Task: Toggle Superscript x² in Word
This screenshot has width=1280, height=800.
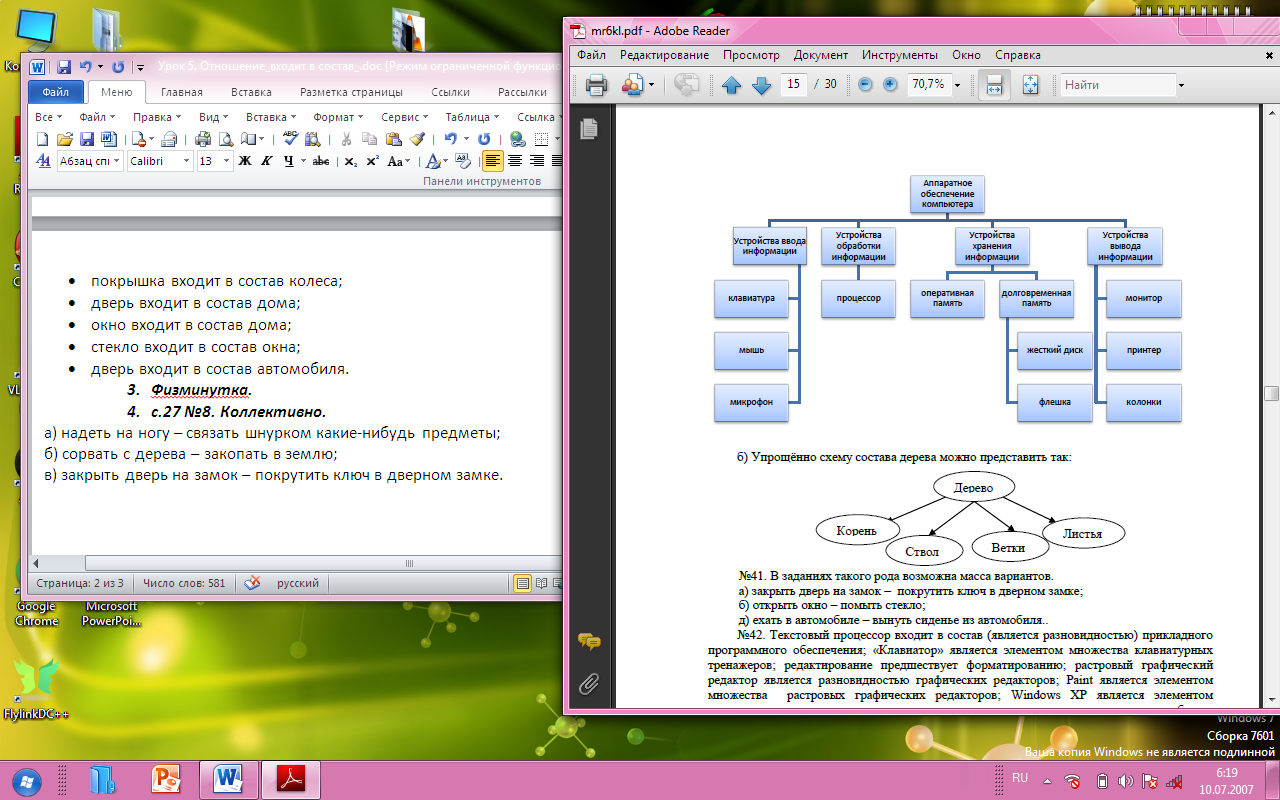Action: coord(372,161)
